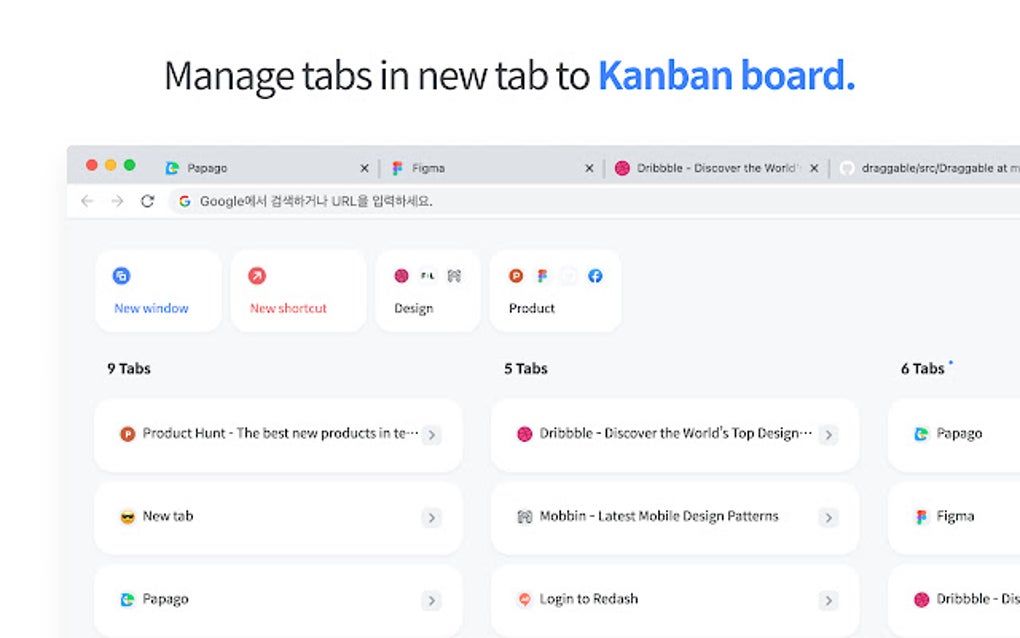Screen dimensions: 1020x638
Task: Open the Facebook icon in the Product group
Action: (x=595, y=275)
